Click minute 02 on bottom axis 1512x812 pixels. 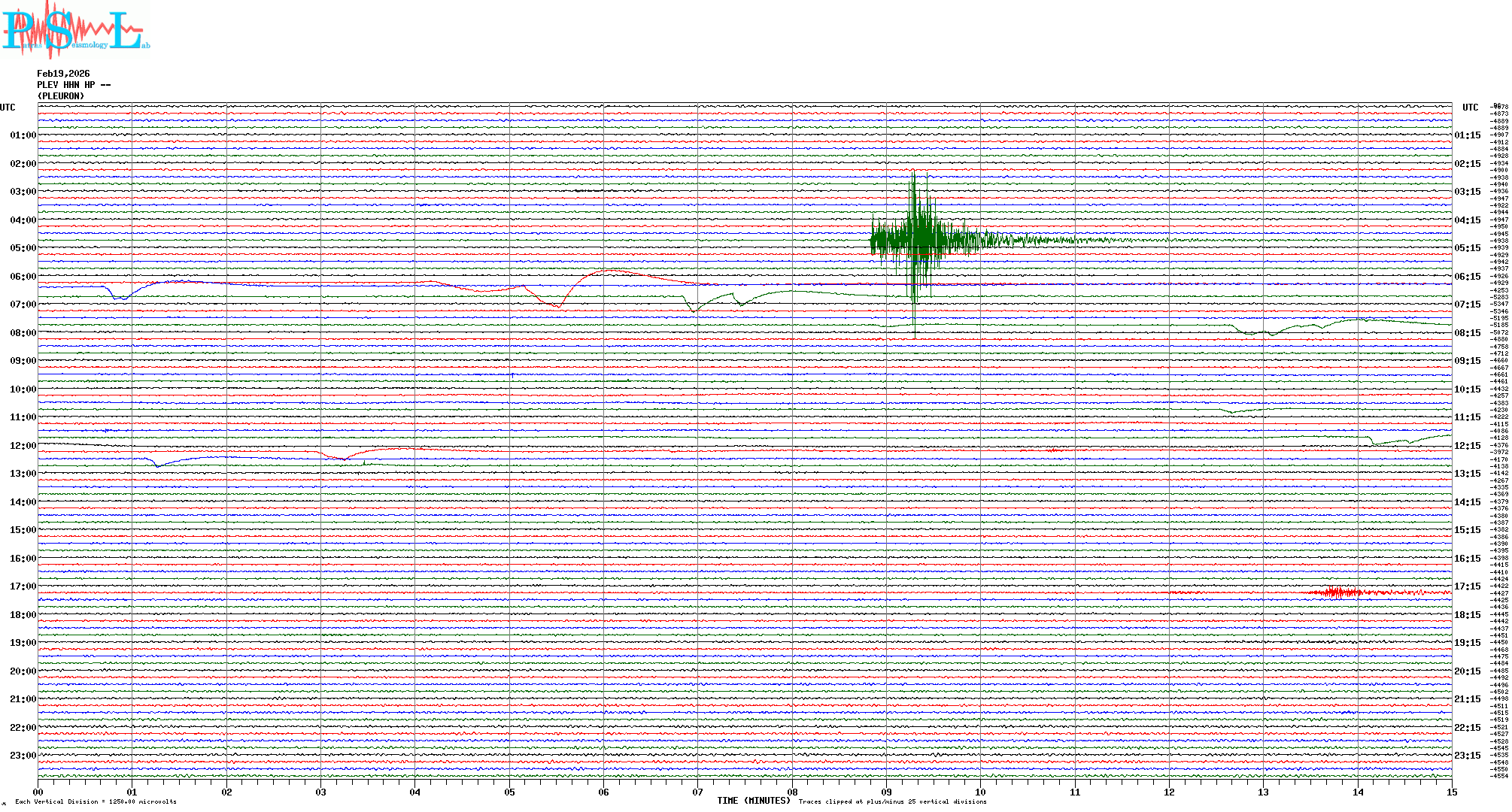point(226,792)
